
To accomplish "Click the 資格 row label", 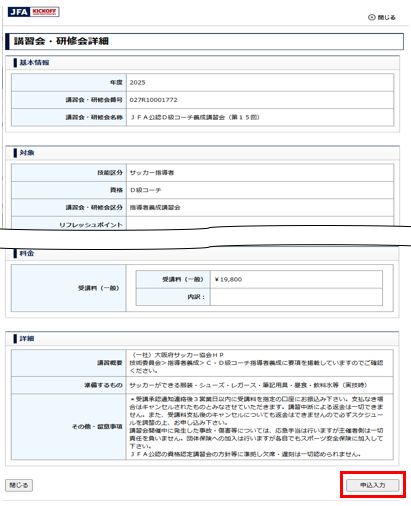I will pyautogui.click(x=116, y=190).
